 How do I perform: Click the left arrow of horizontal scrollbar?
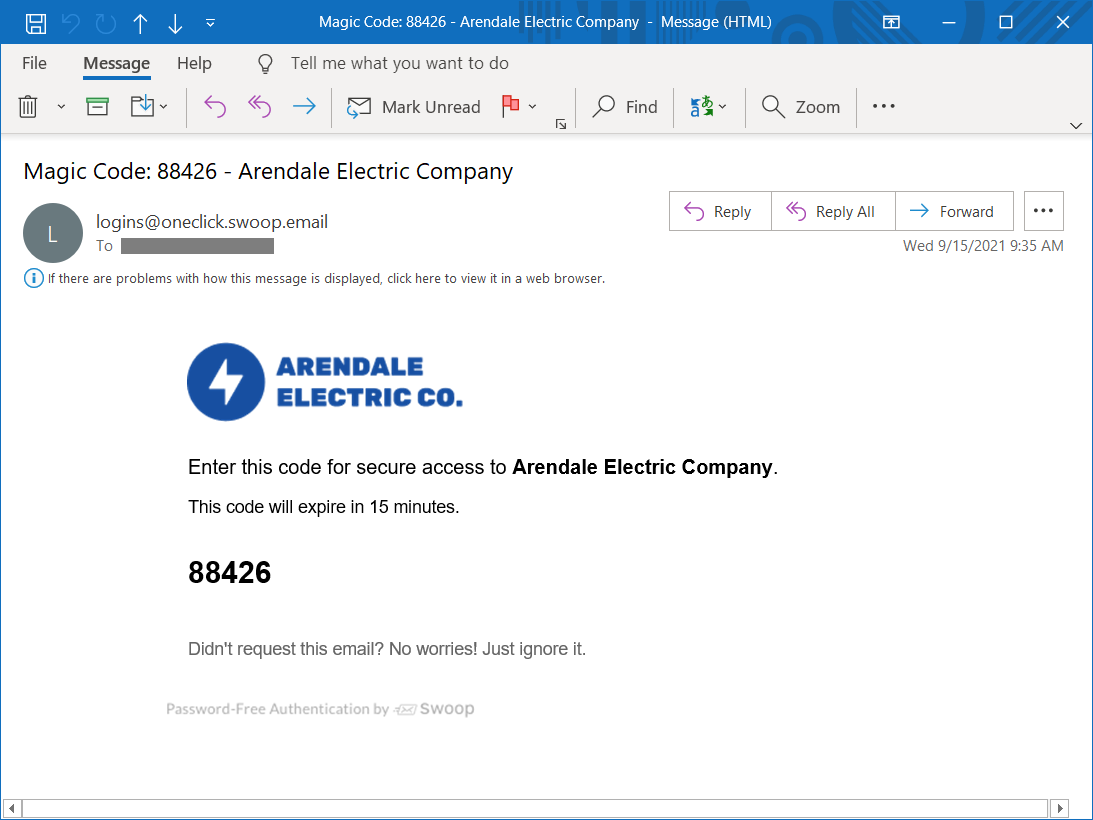[11, 809]
